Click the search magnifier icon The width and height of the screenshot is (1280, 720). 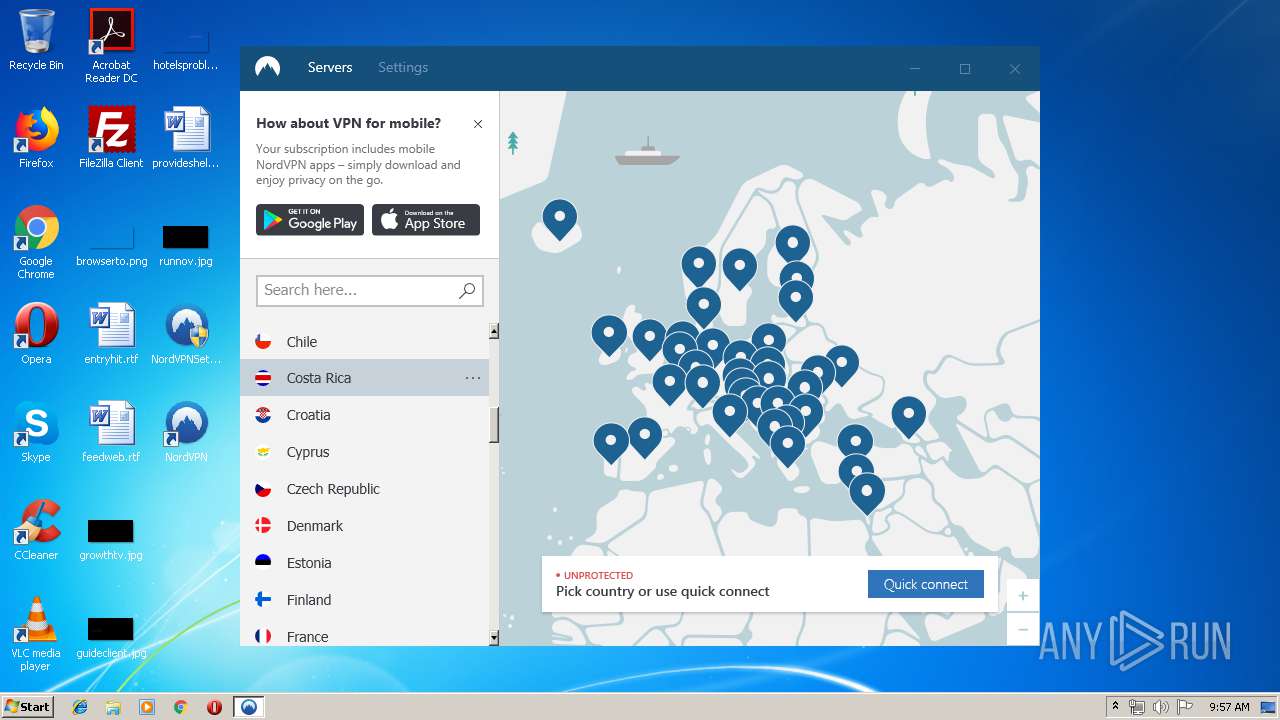pyautogui.click(x=467, y=290)
